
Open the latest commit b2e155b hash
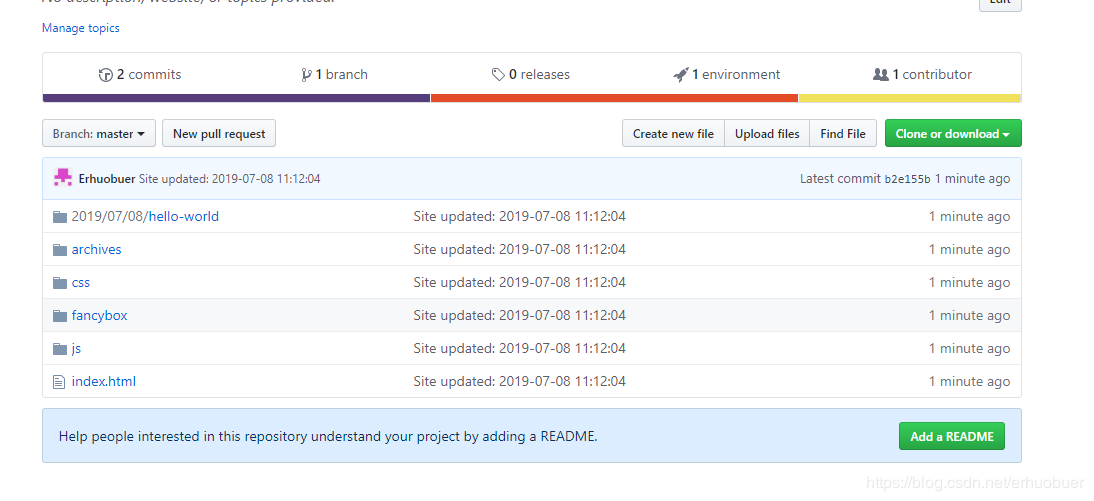(907, 180)
